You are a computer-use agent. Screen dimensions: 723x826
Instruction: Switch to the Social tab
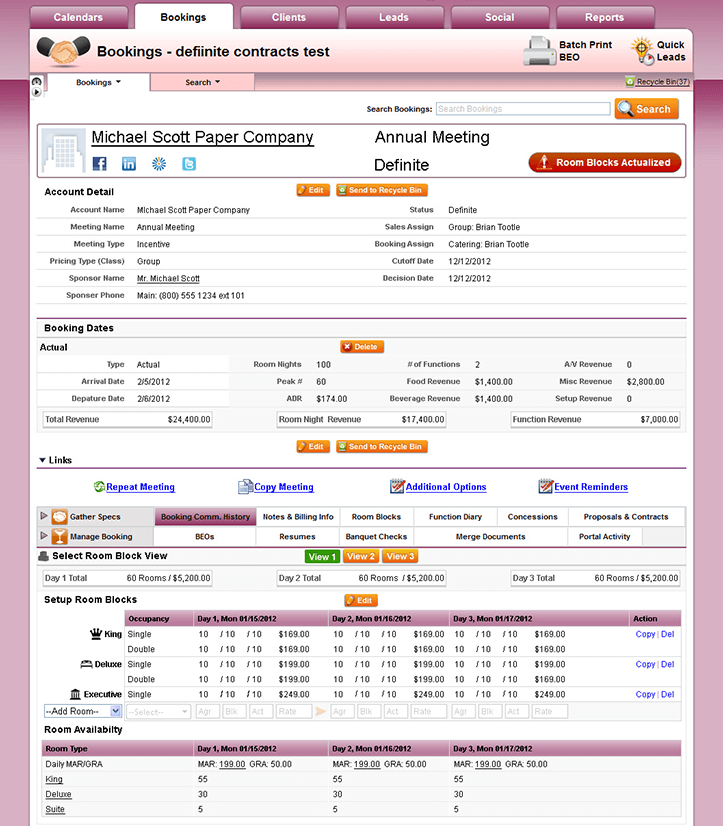coord(500,17)
